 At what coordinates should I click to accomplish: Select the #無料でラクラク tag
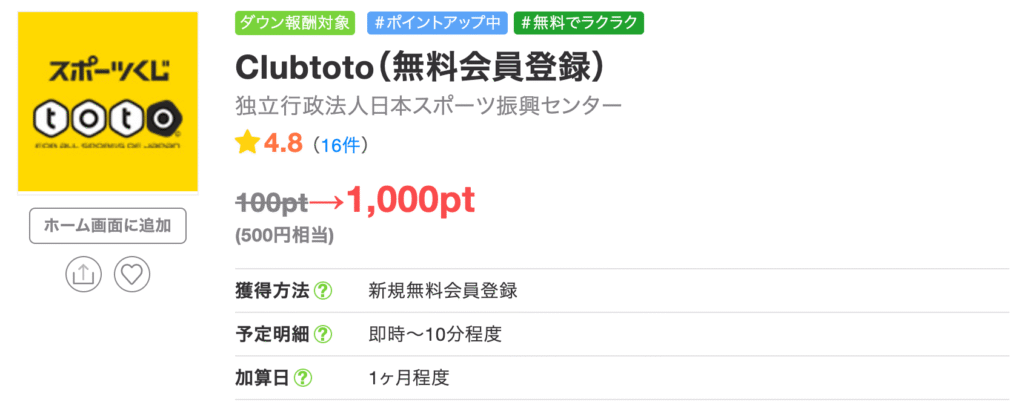(x=579, y=23)
